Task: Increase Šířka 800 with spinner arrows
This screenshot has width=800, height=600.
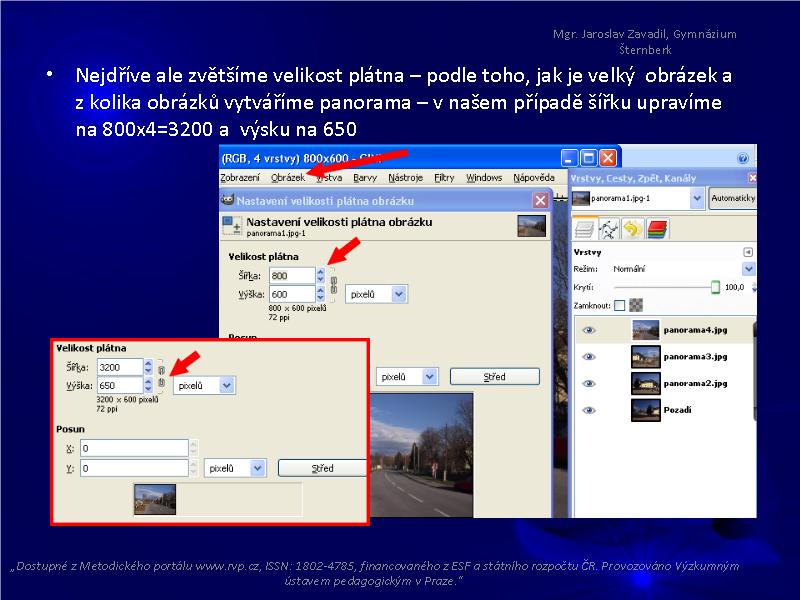Action: tap(320, 276)
